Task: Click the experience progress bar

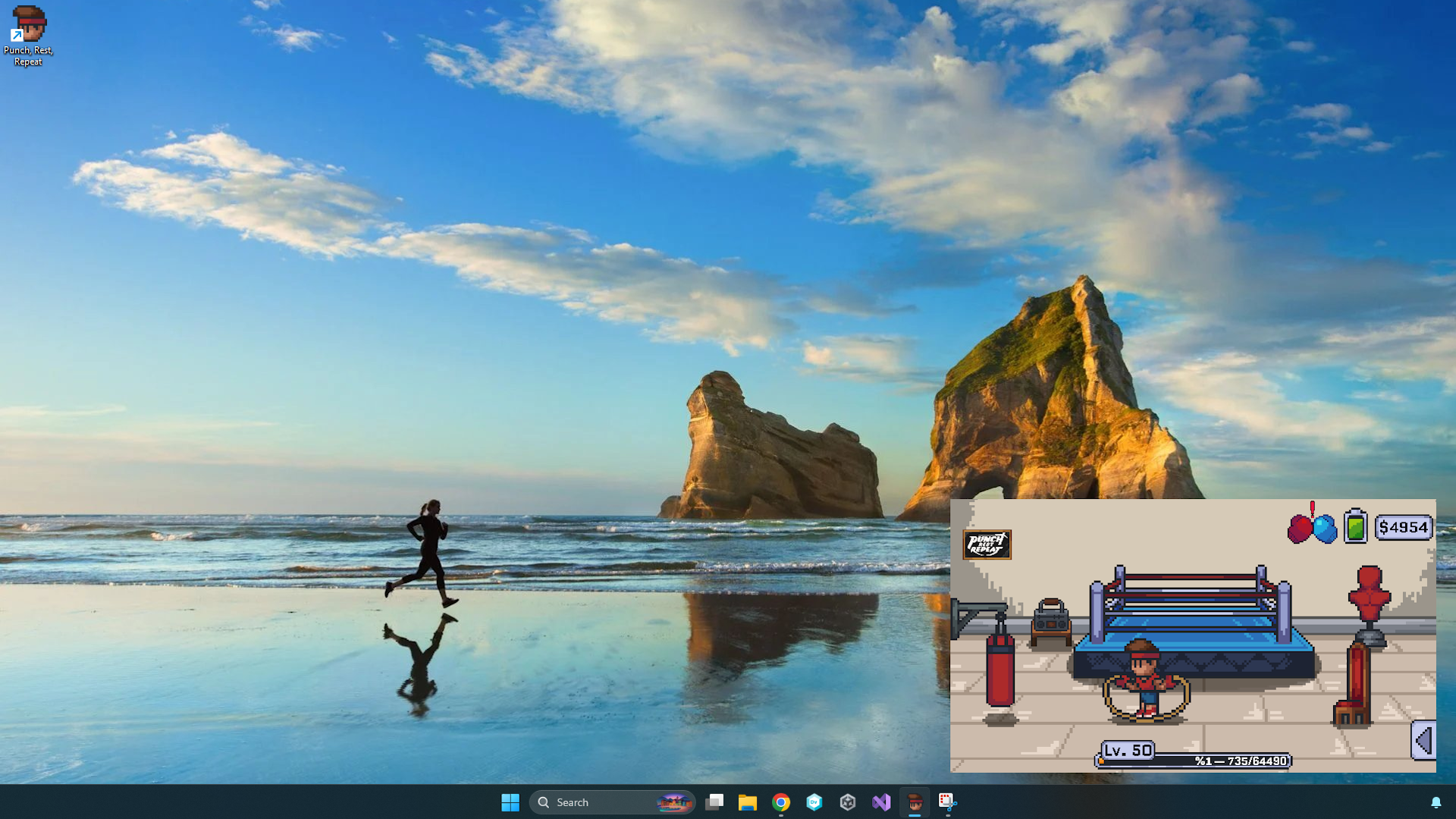Action: point(1194,761)
